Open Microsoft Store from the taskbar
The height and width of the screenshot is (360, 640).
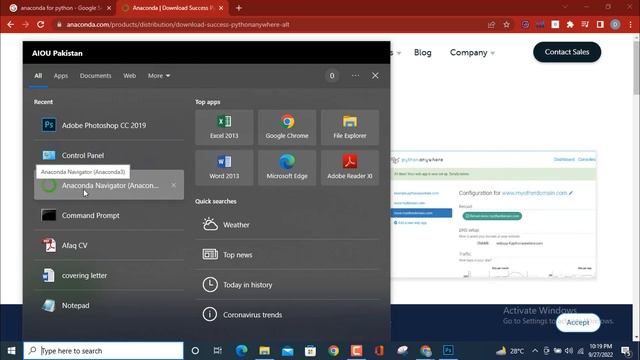point(310,351)
